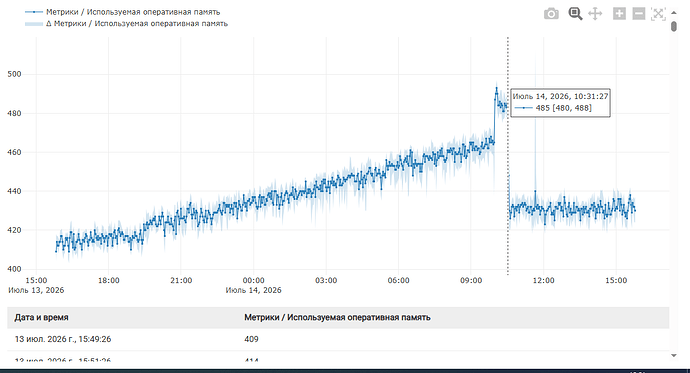Toggle the solid line memory series legend
This screenshot has height=373, width=690.
click(123, 12)
